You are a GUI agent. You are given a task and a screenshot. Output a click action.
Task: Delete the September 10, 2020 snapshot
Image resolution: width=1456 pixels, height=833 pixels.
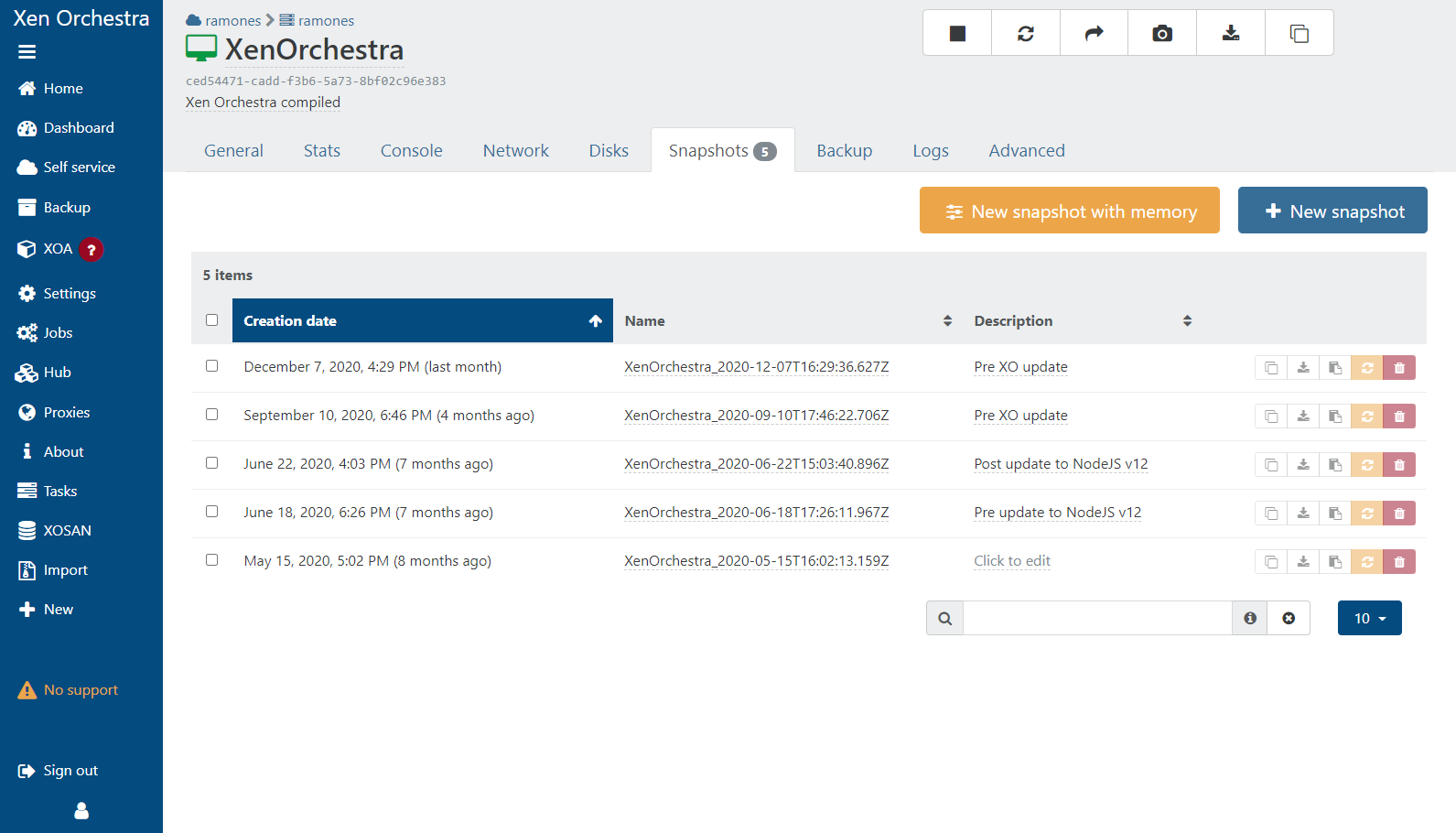(1399, 416)
